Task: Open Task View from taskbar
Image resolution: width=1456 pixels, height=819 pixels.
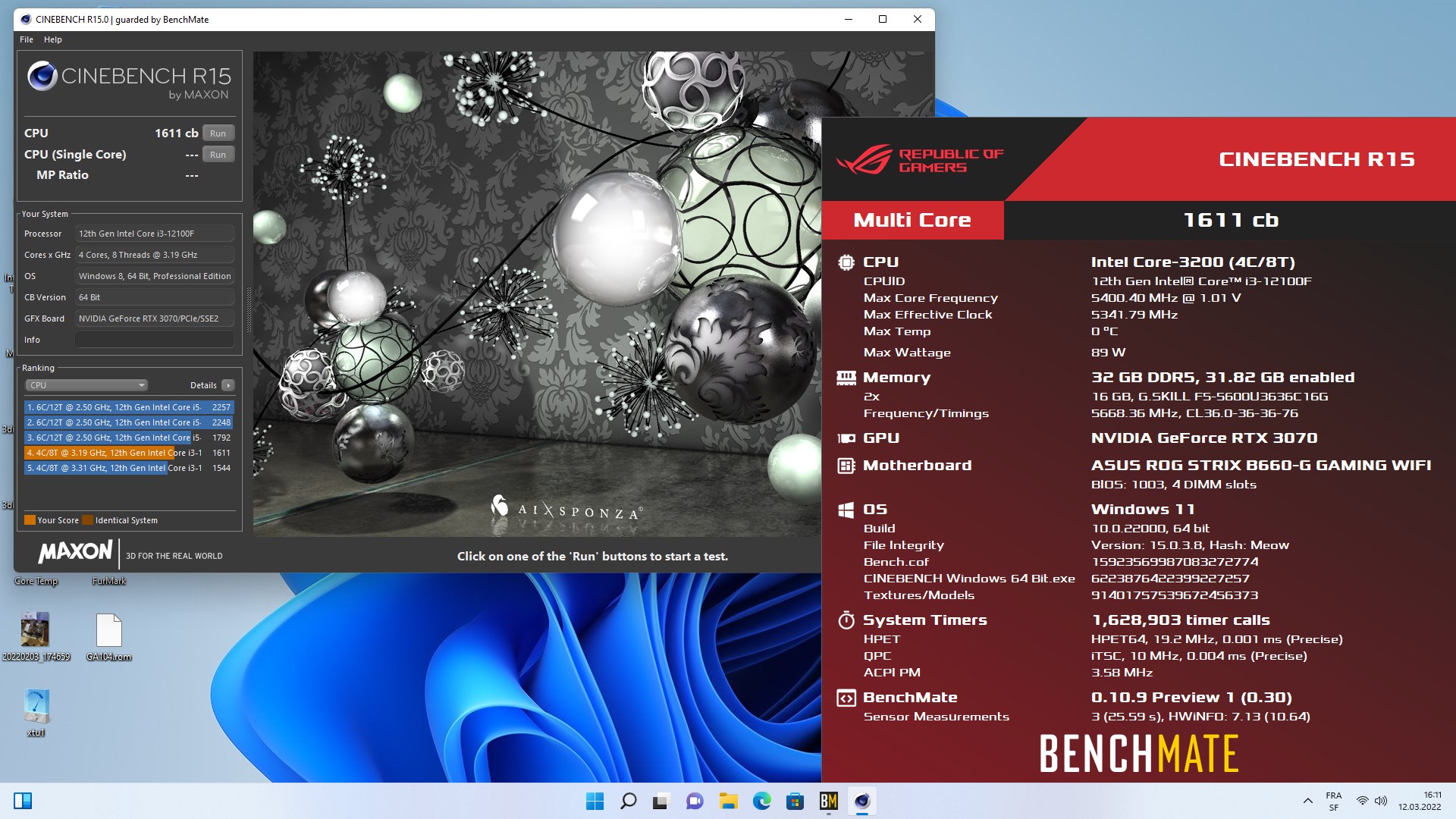Action: pyautogui.click(x=661, y=801)
